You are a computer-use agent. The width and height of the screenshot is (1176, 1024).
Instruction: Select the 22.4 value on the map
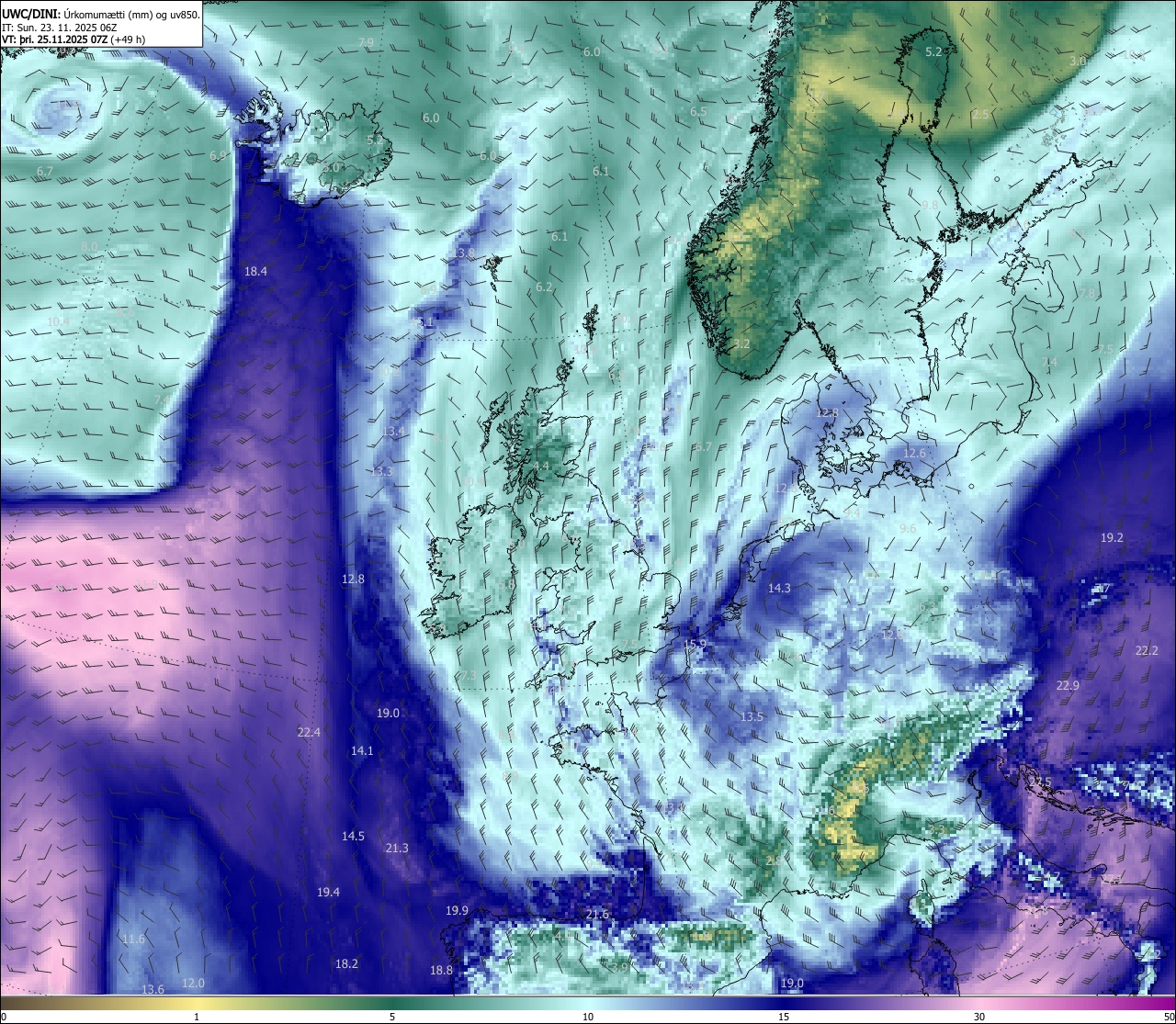[x=309, y=732]
